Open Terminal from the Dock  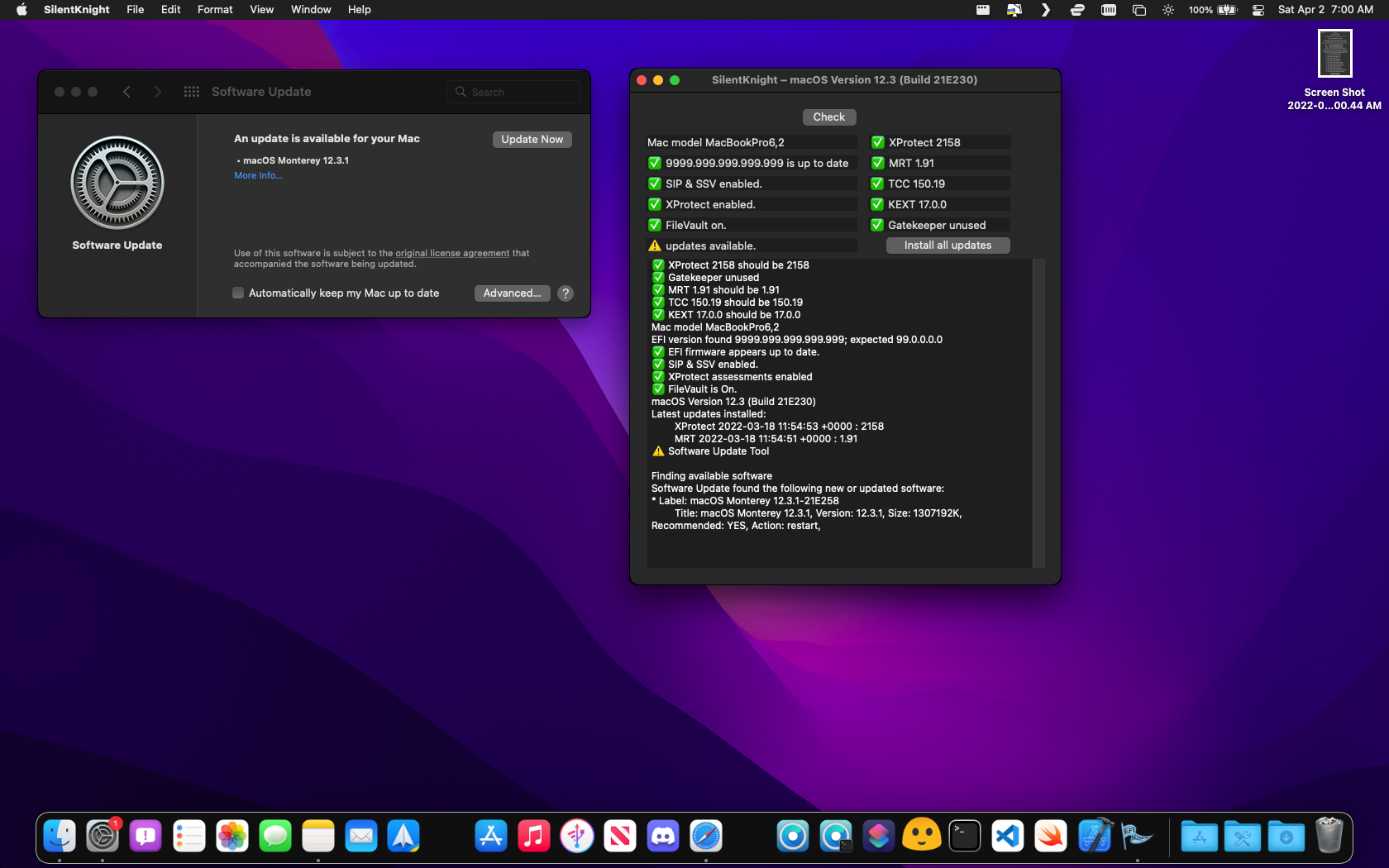[x=964, y=837]
